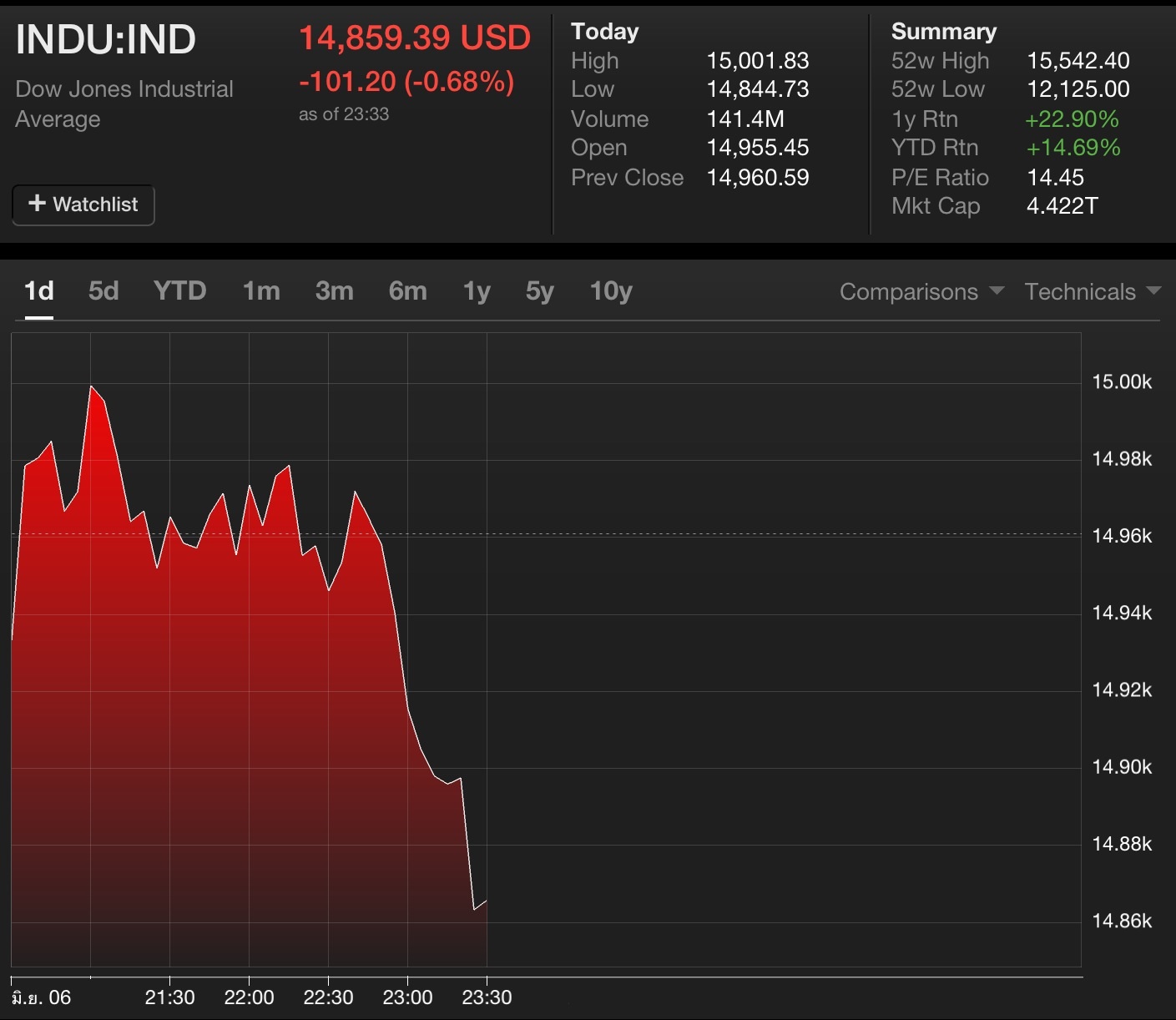The width and height of the screenshot is (1176, 1020).
Task: Click the 'as of 23:33' timestamp
Action: click(x=344, y=114)
